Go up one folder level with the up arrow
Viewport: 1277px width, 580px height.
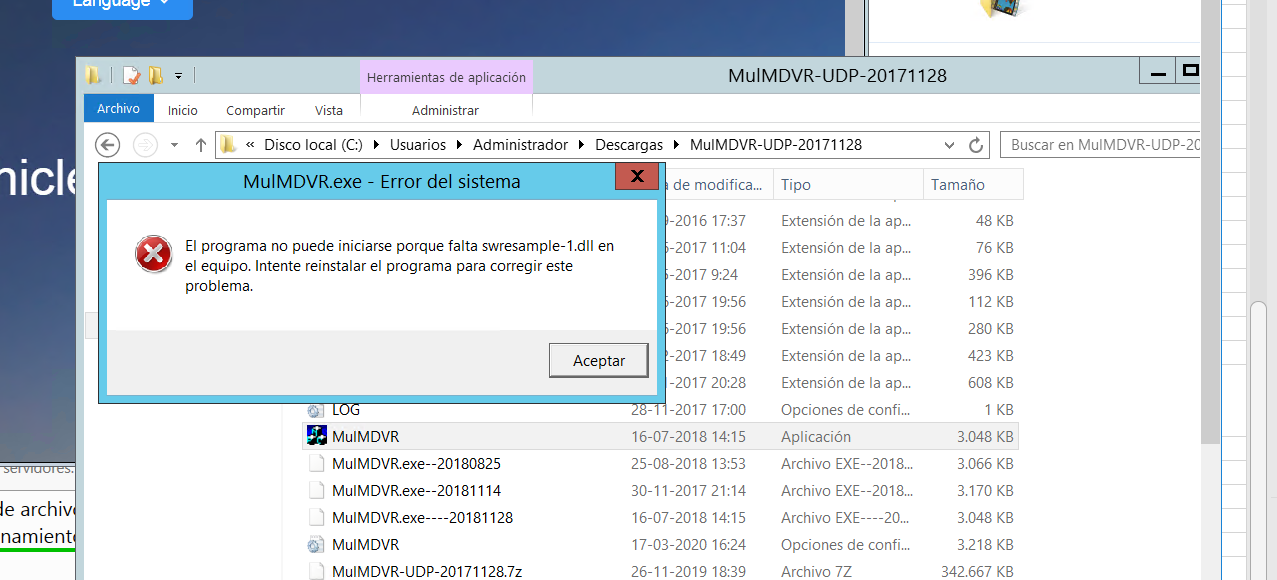[x=201, y=145]
